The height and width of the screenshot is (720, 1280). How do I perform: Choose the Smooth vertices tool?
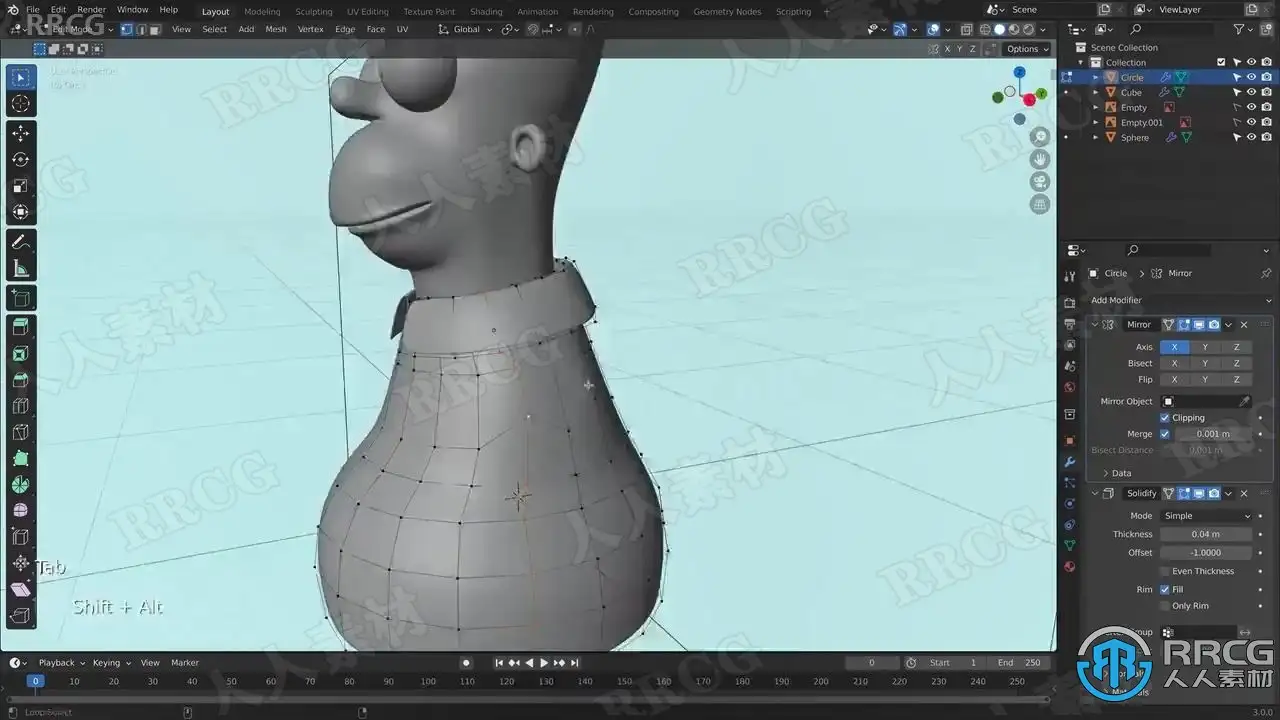[21, 511]
